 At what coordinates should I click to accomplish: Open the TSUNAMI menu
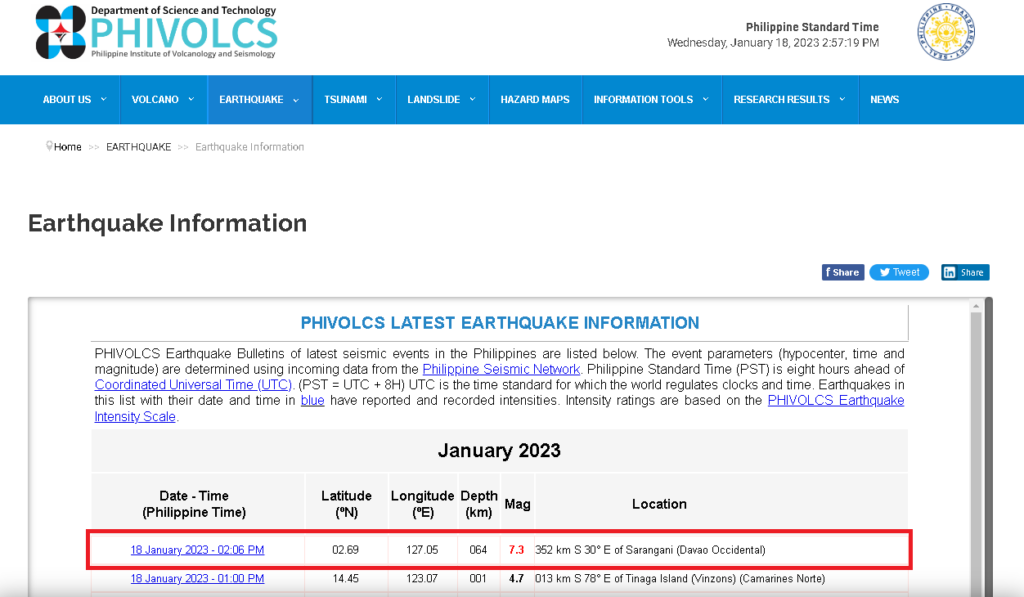[x=345, y=99]
